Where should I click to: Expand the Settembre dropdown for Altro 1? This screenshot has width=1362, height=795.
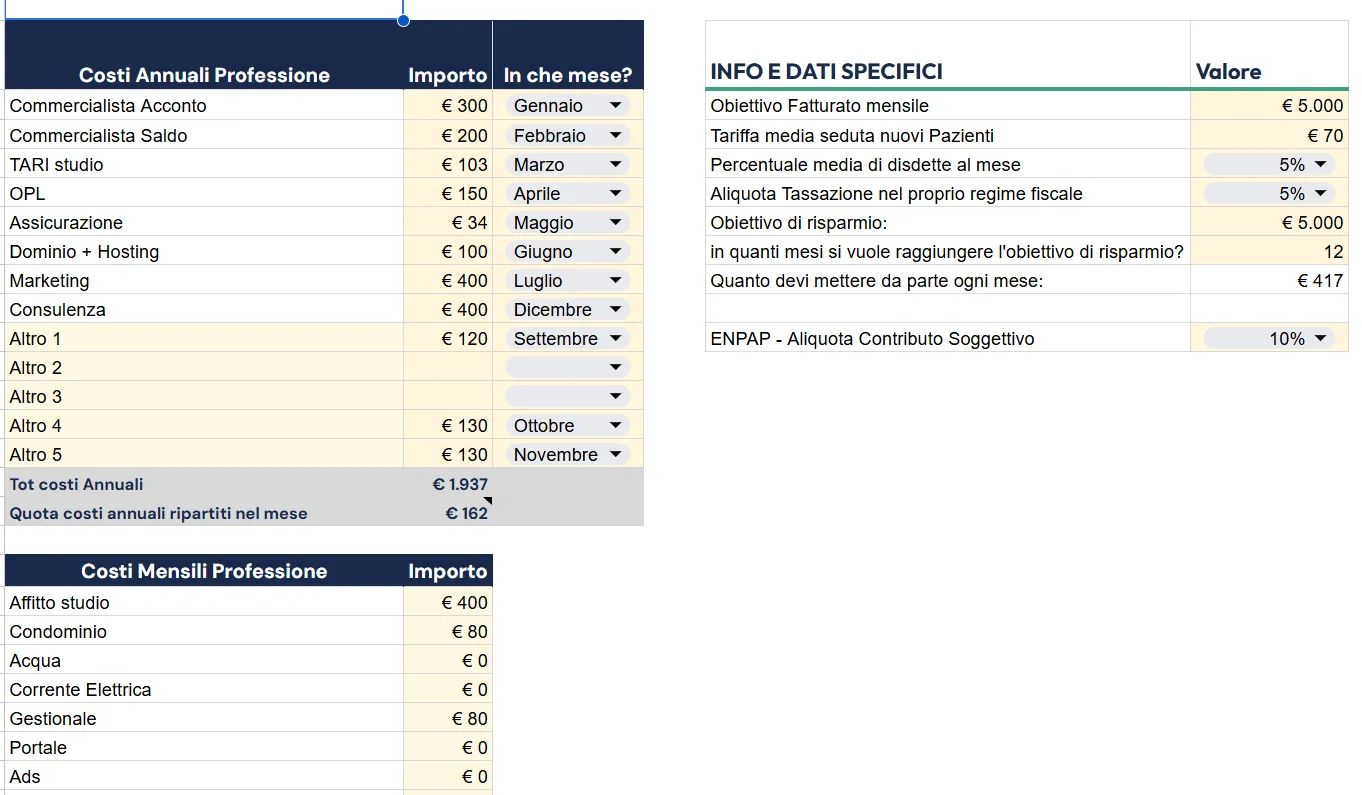(x=568, y=339)
